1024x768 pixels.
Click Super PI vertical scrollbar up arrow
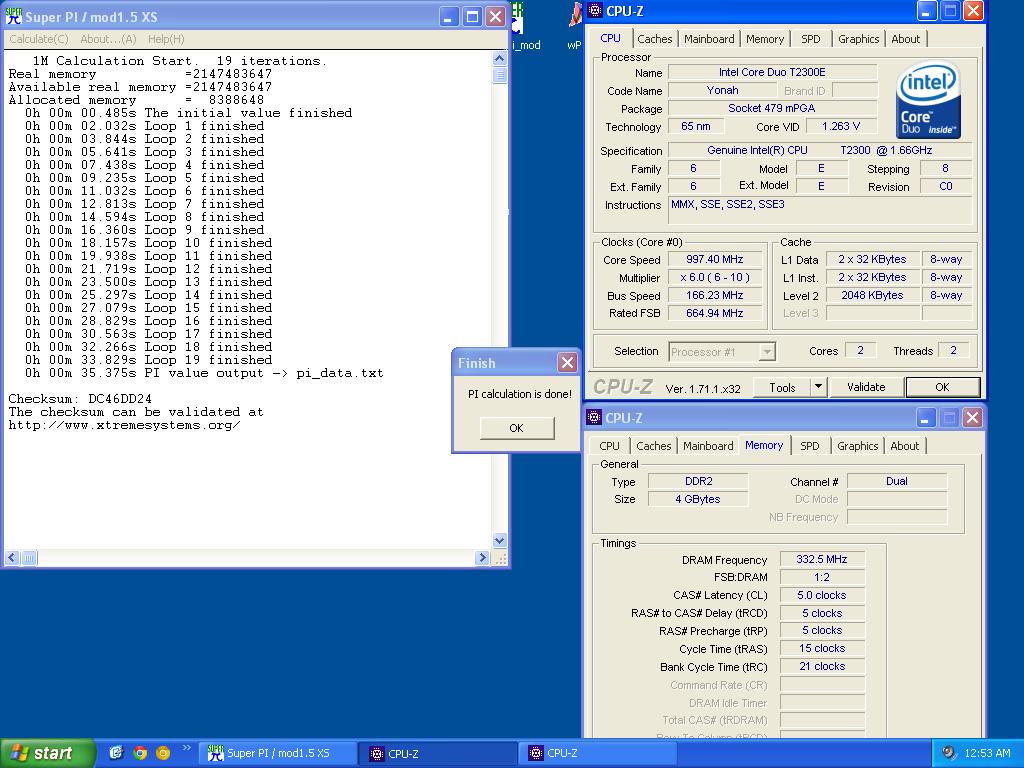tap(500, 58)
